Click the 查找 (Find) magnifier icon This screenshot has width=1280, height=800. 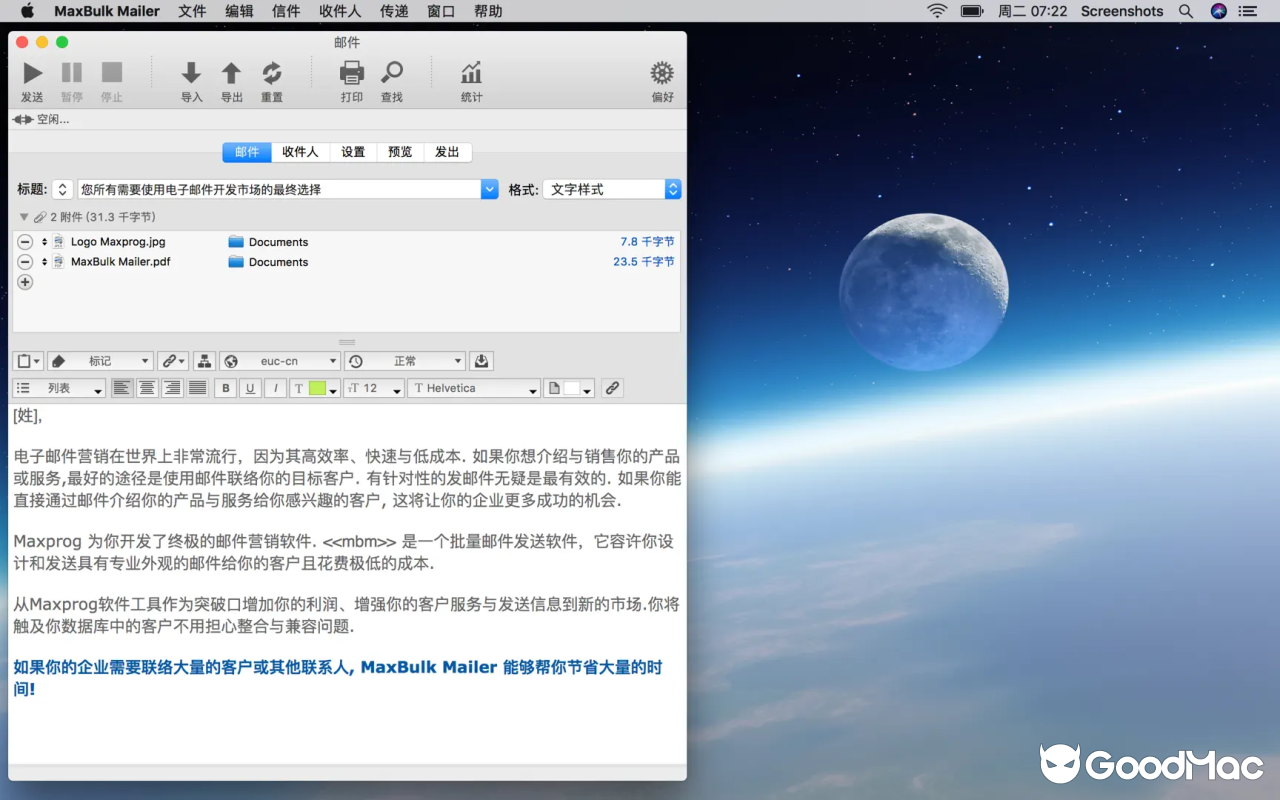391,72
